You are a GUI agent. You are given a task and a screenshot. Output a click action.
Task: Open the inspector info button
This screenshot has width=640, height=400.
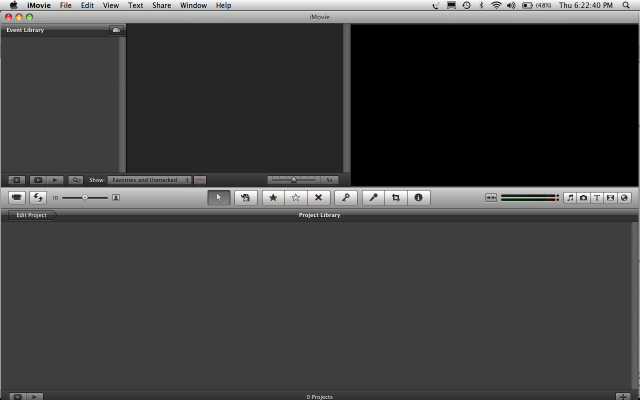418,198
